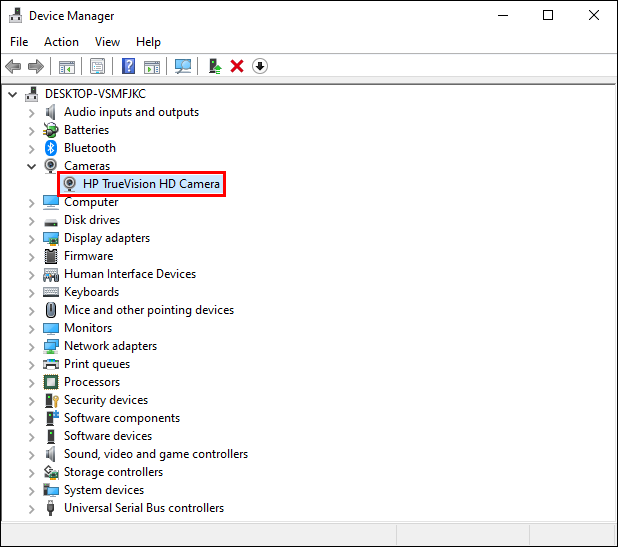Click the Forward arrow toolbar icon
The image size is (618, 547).
click(36, 66)
